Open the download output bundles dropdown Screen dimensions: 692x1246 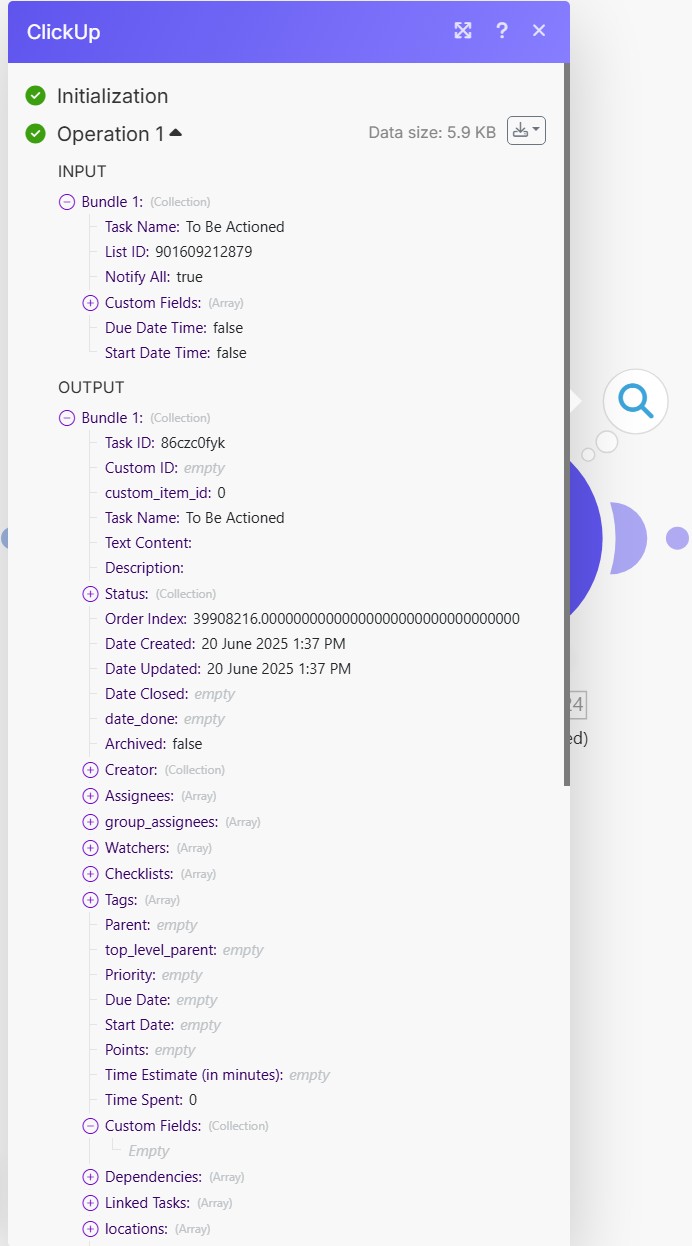527,131
